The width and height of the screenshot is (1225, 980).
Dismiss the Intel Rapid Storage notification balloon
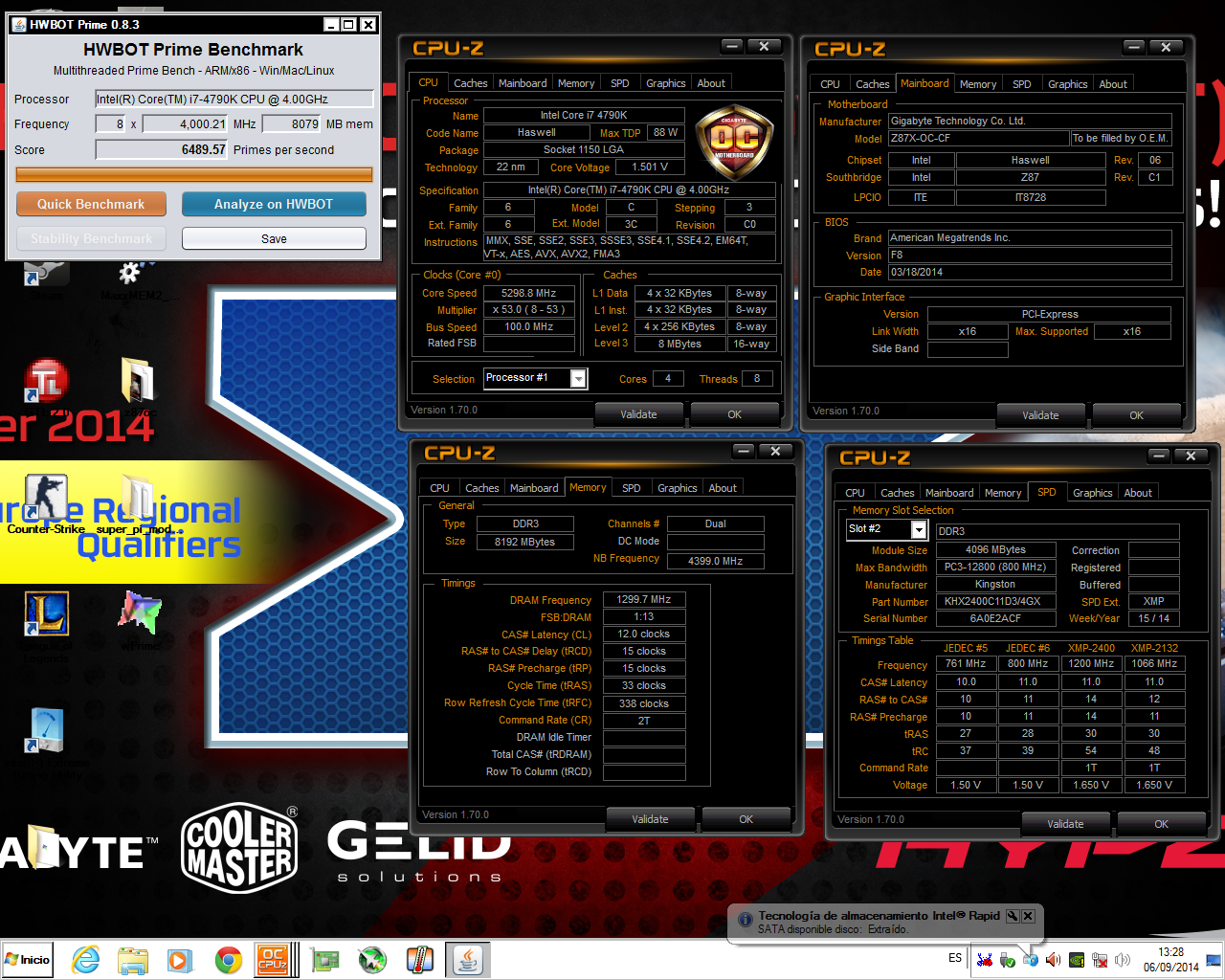click(x=1028, y=916)
